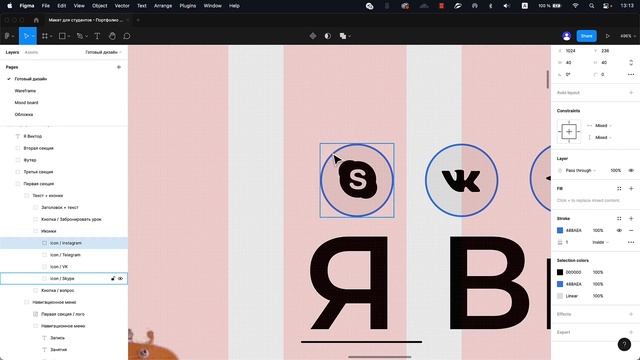Toggle visibility of Icon / Skype layer

click(x=120, y=278)
